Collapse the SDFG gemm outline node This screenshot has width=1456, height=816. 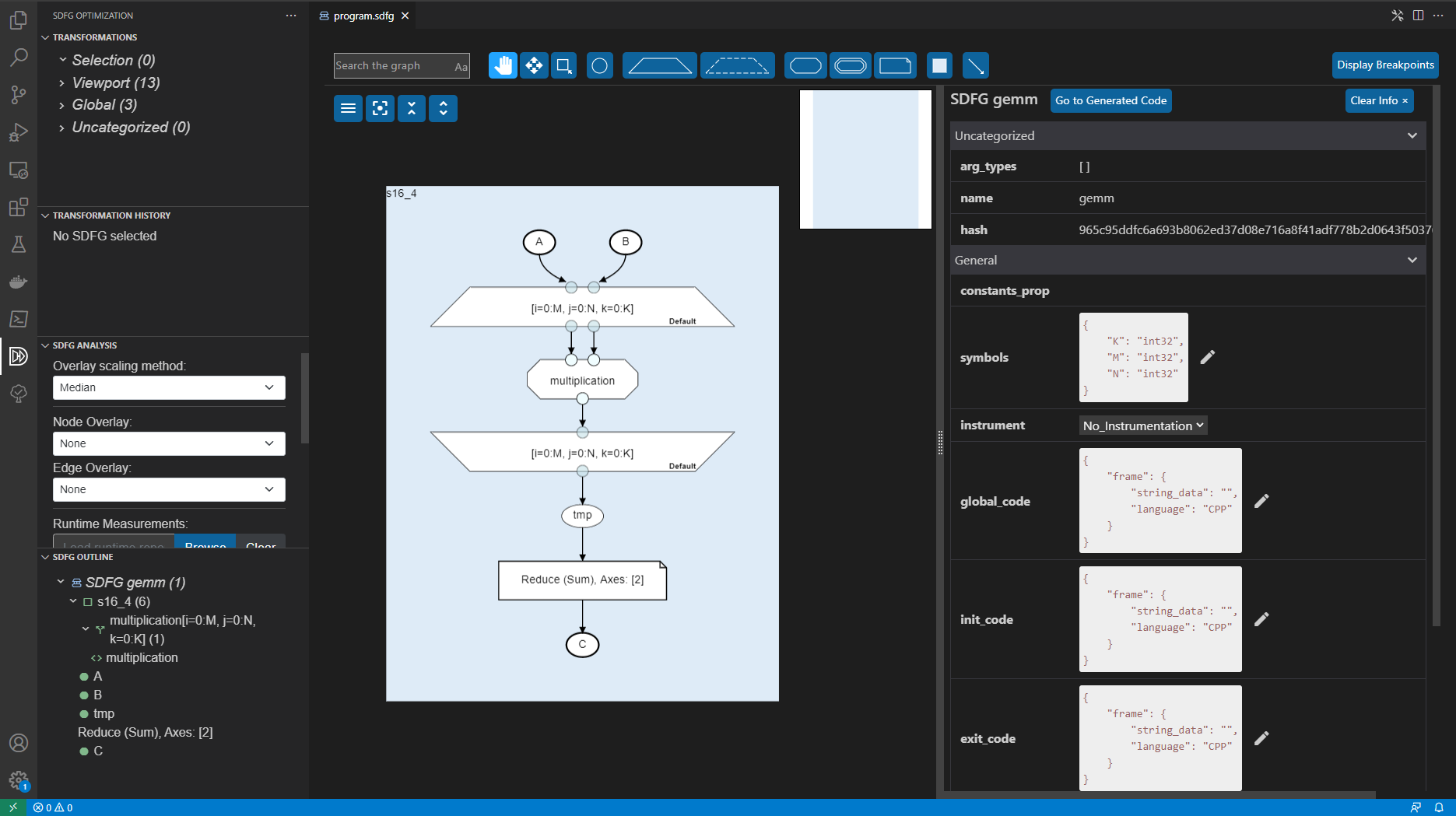point(61,582)
